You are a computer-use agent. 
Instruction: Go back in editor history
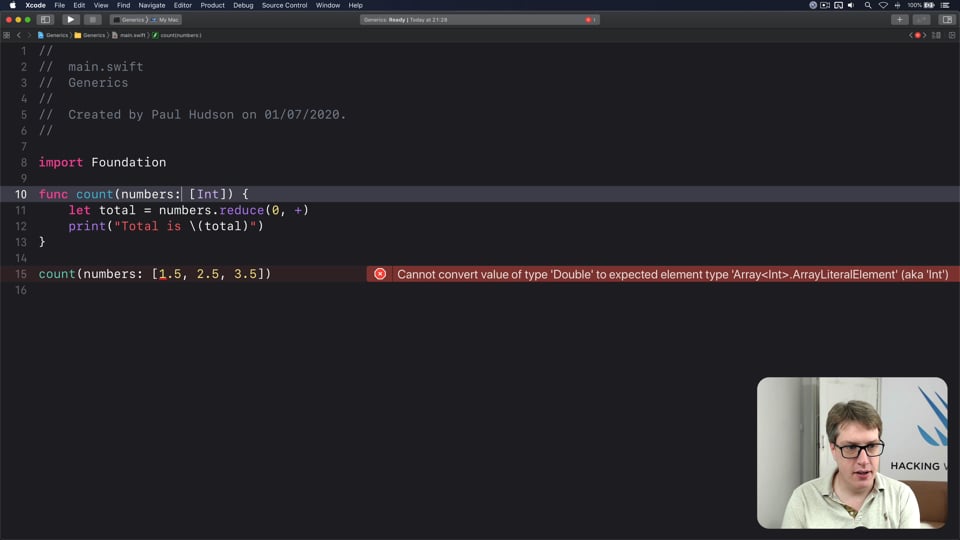click(x=19, y=35)
